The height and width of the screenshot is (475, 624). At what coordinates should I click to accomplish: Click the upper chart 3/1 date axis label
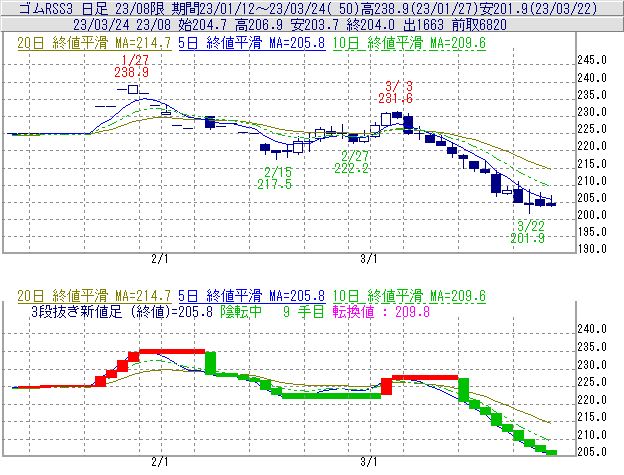(x=369, y=259)
